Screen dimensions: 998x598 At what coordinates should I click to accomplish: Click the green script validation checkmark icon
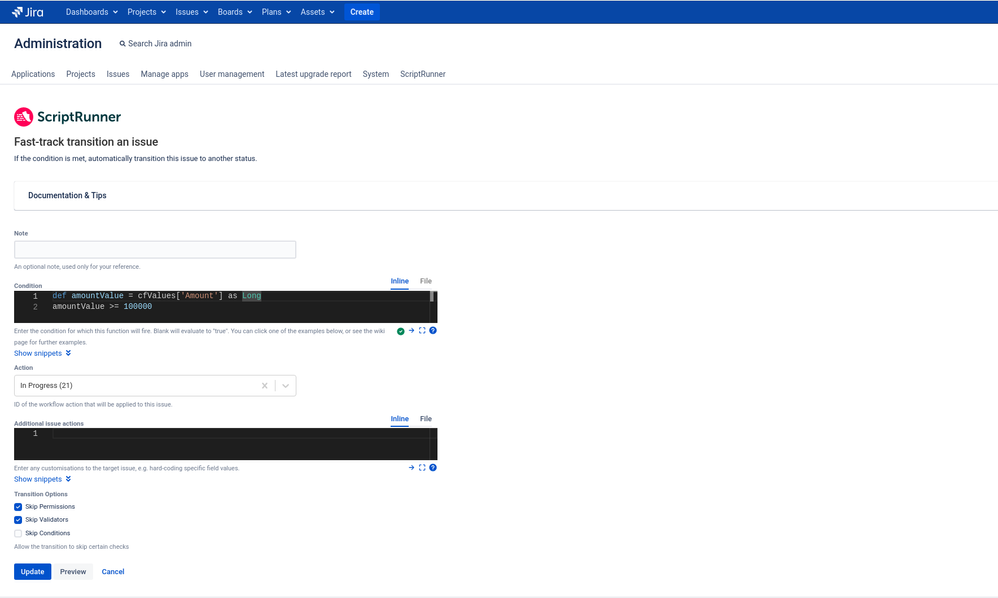(400, 331)
